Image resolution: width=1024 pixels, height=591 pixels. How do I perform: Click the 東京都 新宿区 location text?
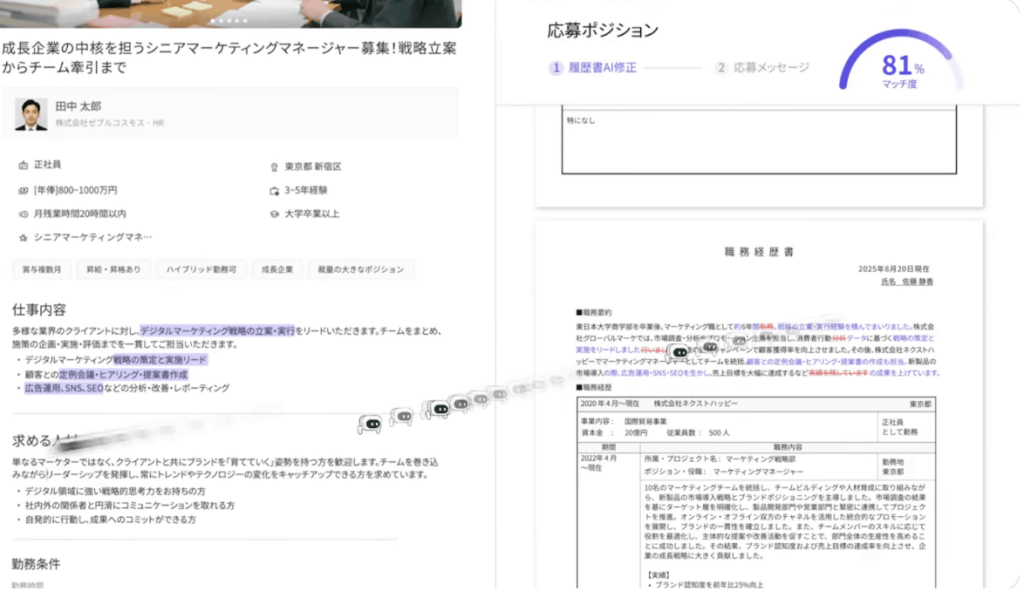tap(313, 167)
